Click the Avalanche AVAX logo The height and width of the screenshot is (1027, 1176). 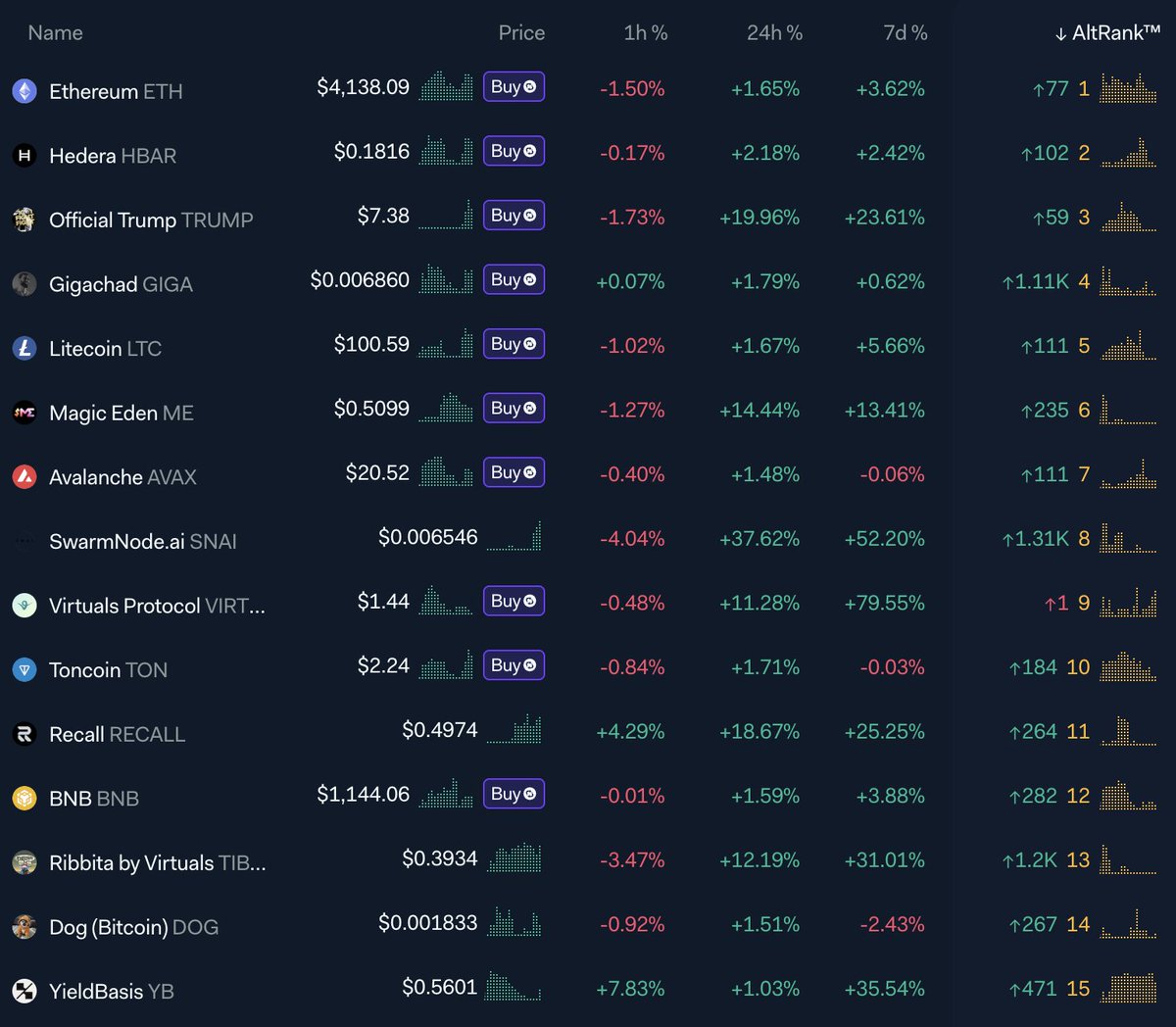coord(25,476)
